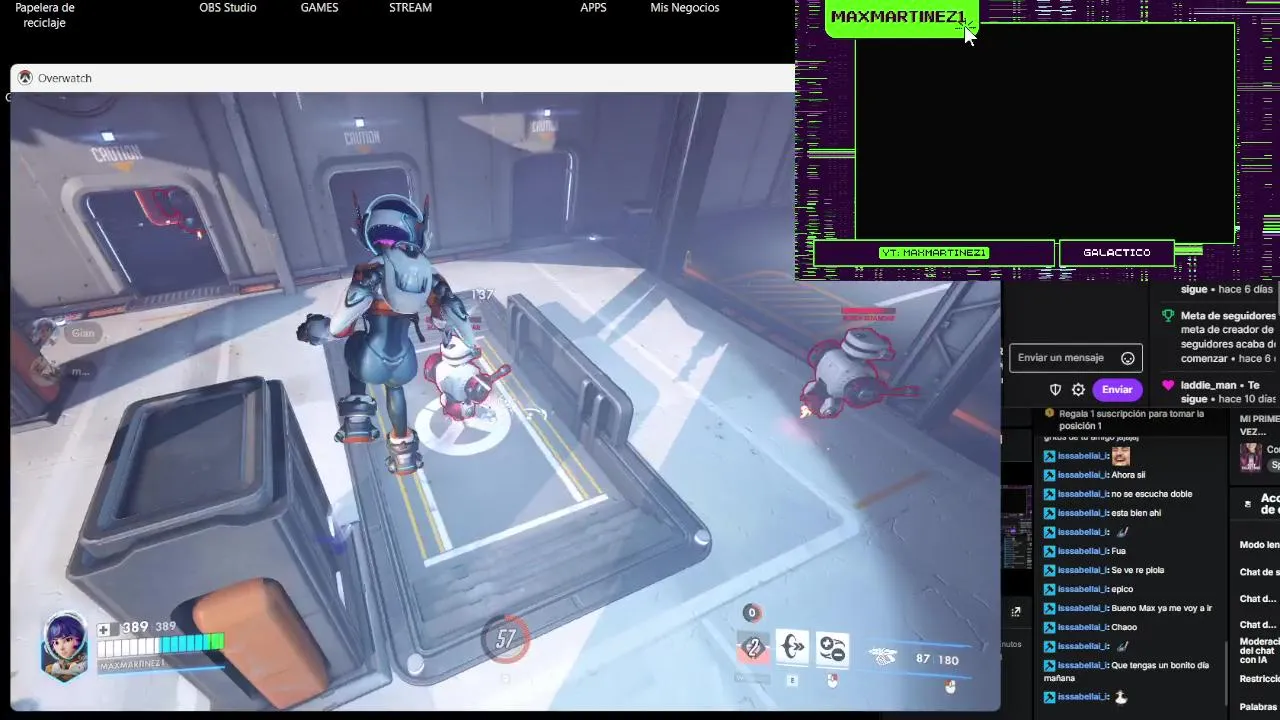Click the Regala 1 suscripción banner
This screenshot has height=720, width=1280.
point(1130,420)
